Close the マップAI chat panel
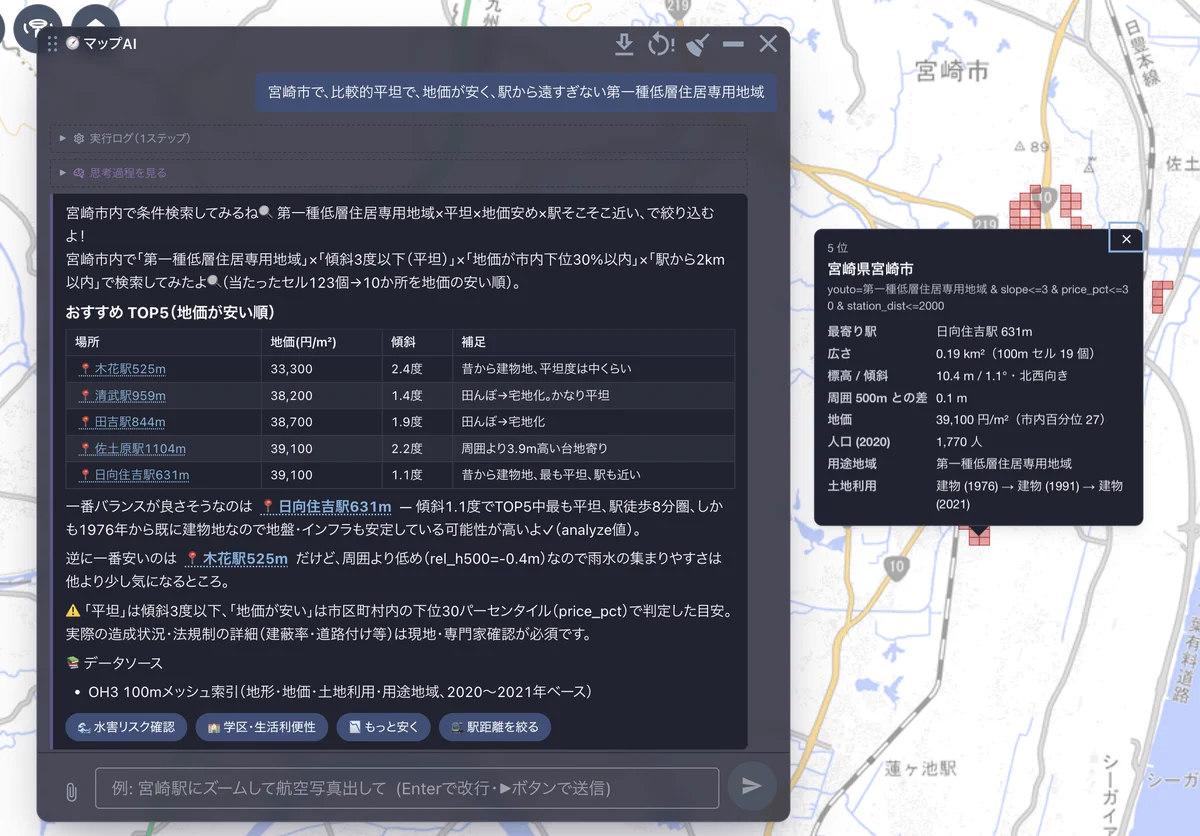Viewport: 1200px width, 836px height. [768, 44]
